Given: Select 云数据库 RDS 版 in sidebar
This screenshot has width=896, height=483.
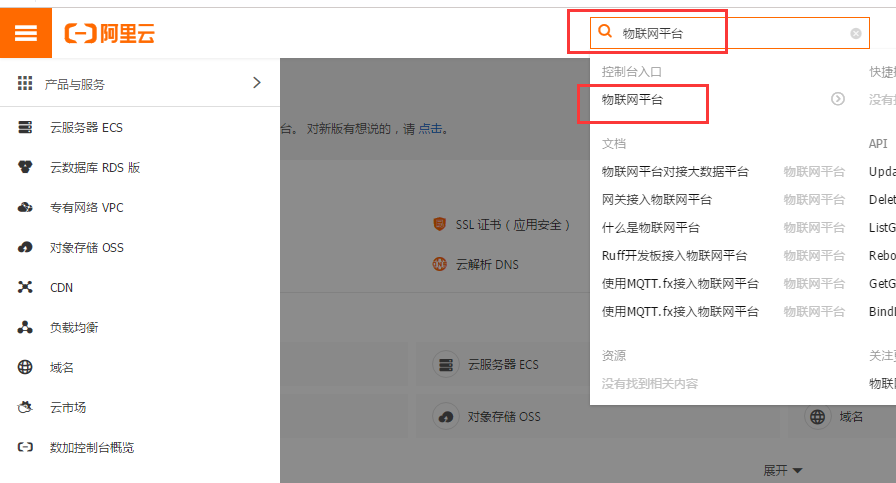Looking at the screenshot, I should 95,167.
